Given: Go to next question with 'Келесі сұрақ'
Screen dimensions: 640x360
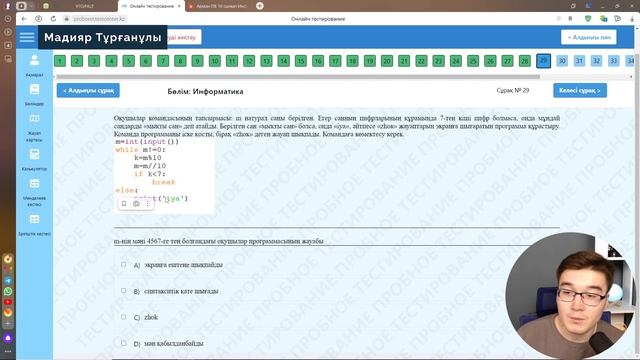Looking at the screenshot, I should click(580, 90).
